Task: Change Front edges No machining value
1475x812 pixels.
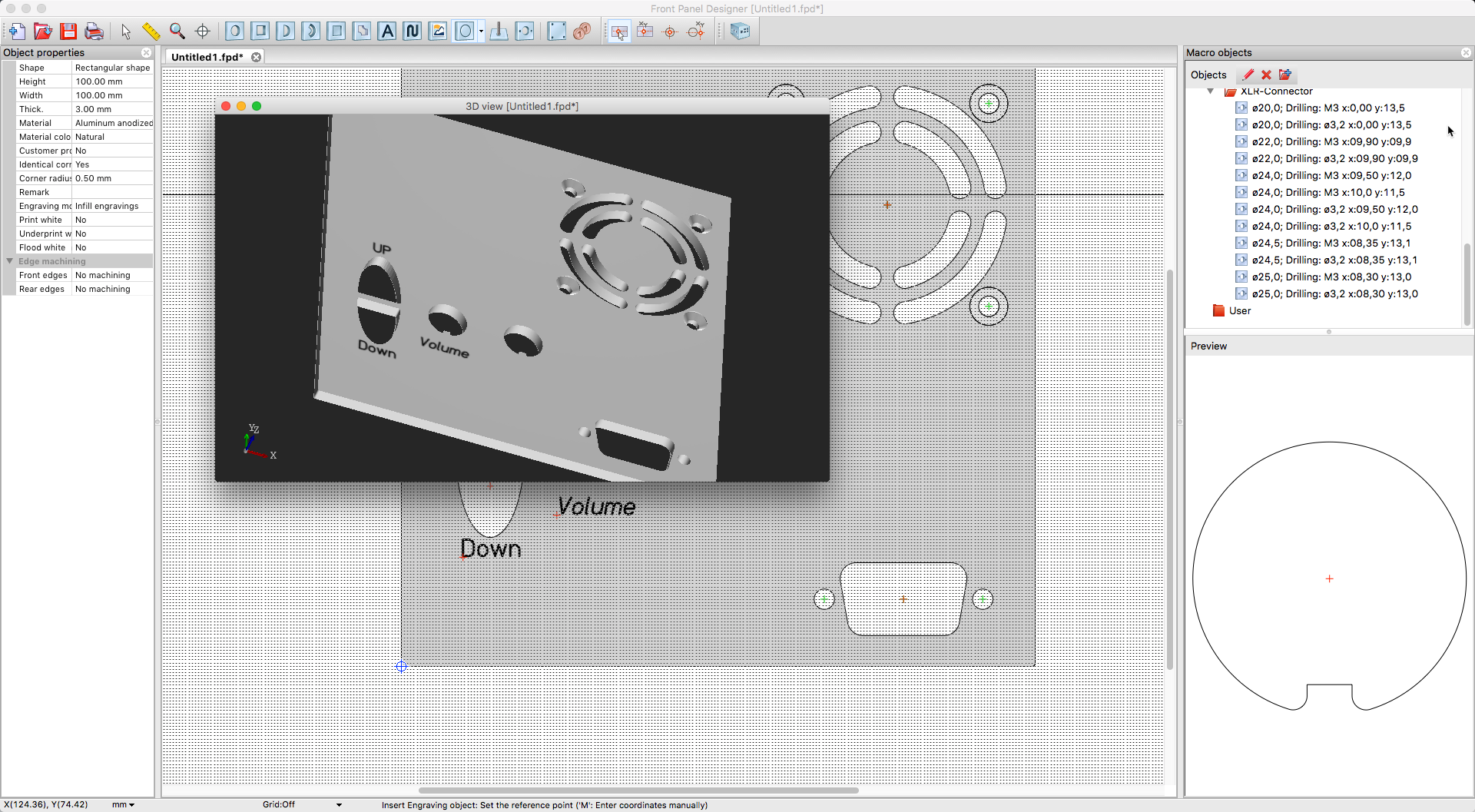Action: [x=113, y=275]
